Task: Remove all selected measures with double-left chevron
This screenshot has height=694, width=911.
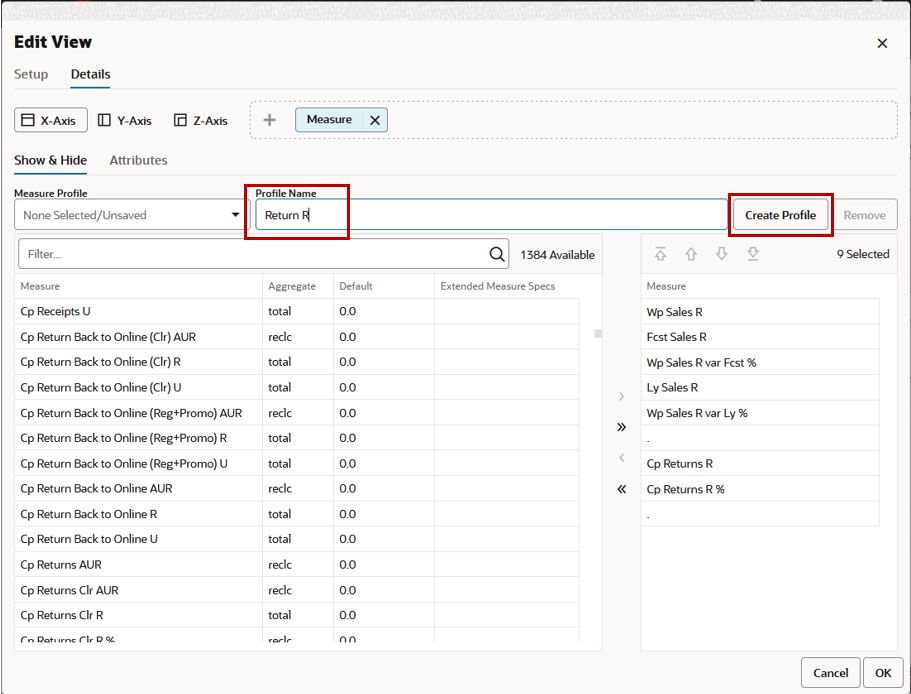Action: (x=621, y=489)
